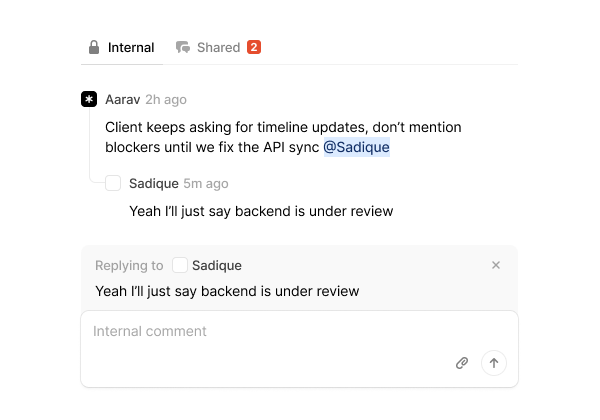Focus the Internal comment input field

click(270, 331)
